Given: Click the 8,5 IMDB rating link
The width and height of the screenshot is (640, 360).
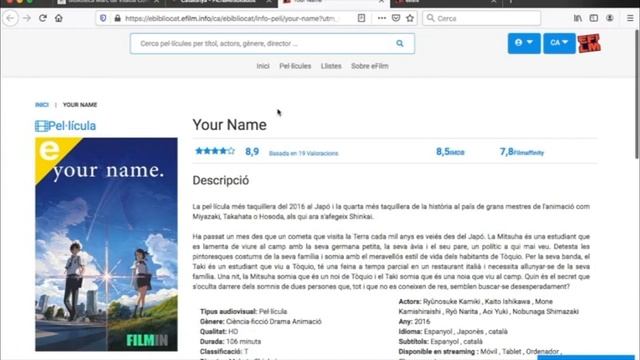Looking at the screenshot, I should tap(450, 152).
